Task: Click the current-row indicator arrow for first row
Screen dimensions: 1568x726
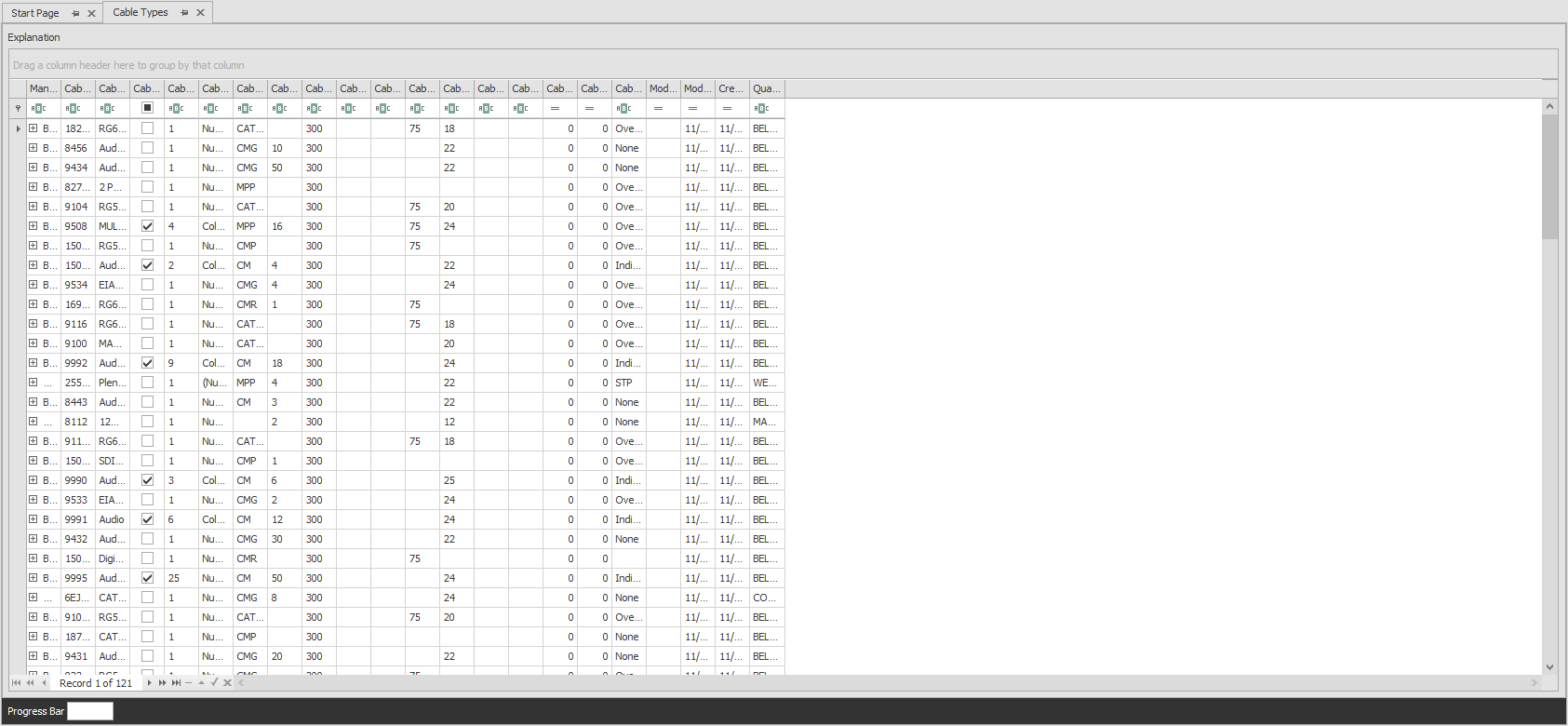Action: click(18, 128)
